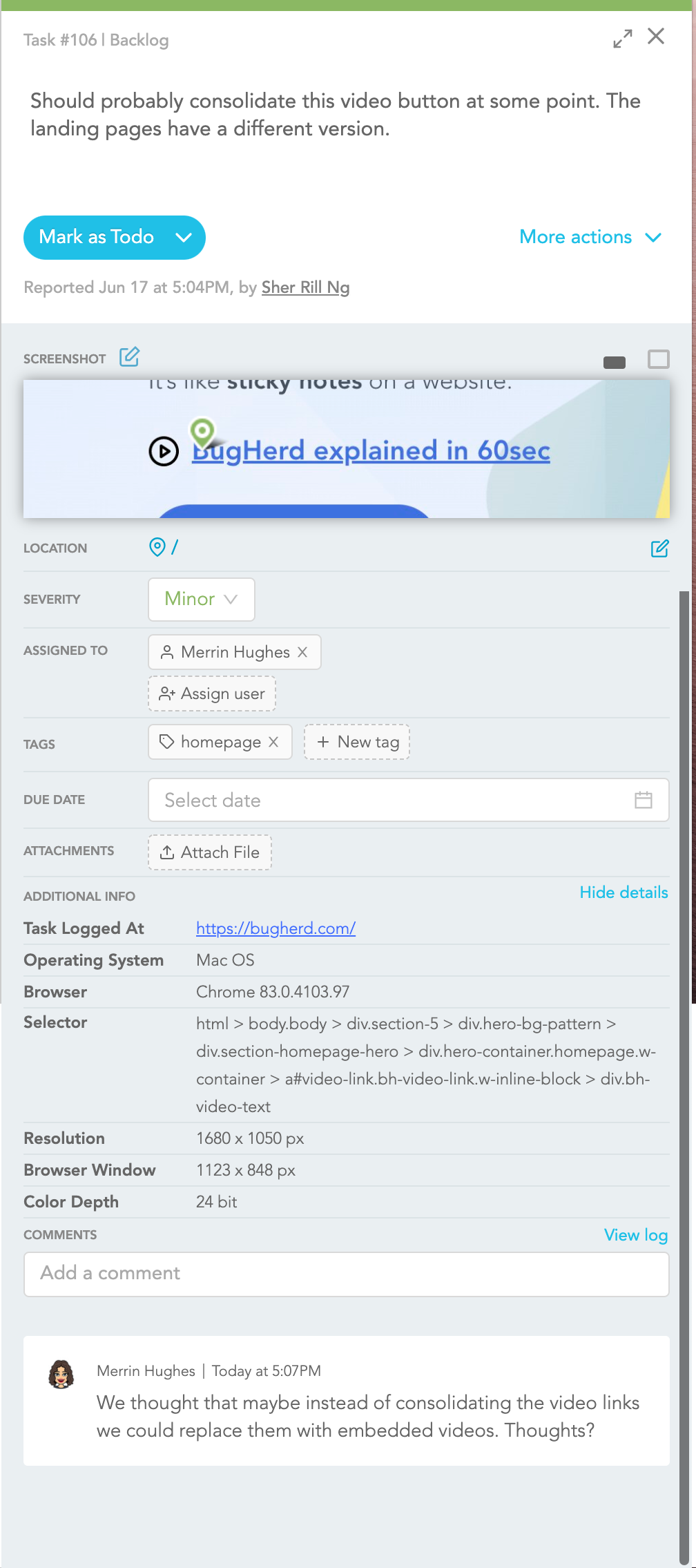This screenshot has height=1568, width=696.
Task: Edit the location field
Action: pyautogui.click(x=659, y=548)
